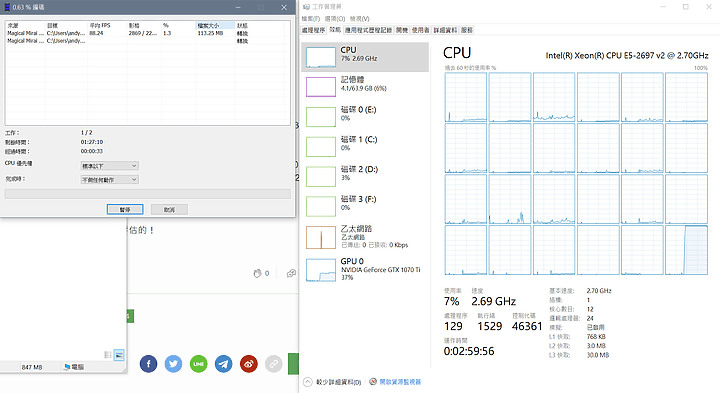Viewport: 720px width, 393px height.
Task: Switch to the App history tab
Action: (x=368, y=30)
